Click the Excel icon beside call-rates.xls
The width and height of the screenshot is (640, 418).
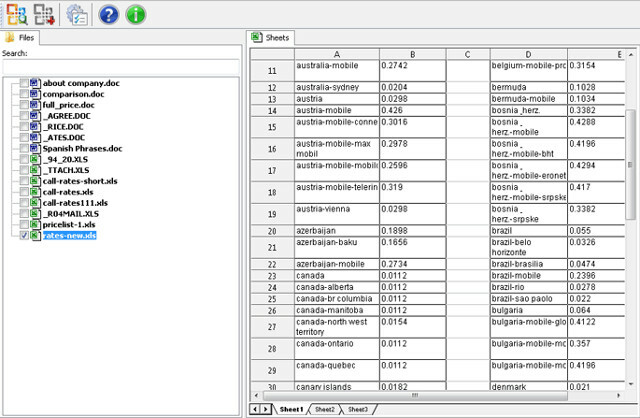36,192
